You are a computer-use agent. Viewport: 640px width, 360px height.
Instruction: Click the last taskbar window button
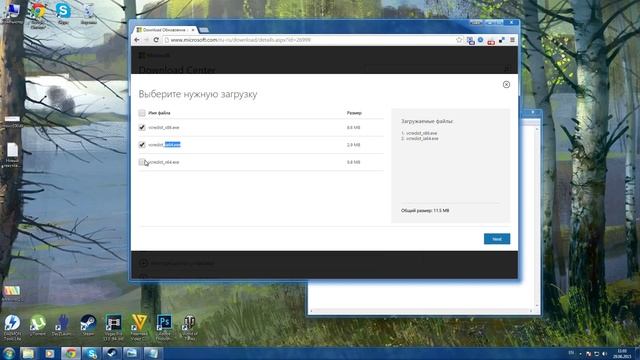(x=153, y=353)
